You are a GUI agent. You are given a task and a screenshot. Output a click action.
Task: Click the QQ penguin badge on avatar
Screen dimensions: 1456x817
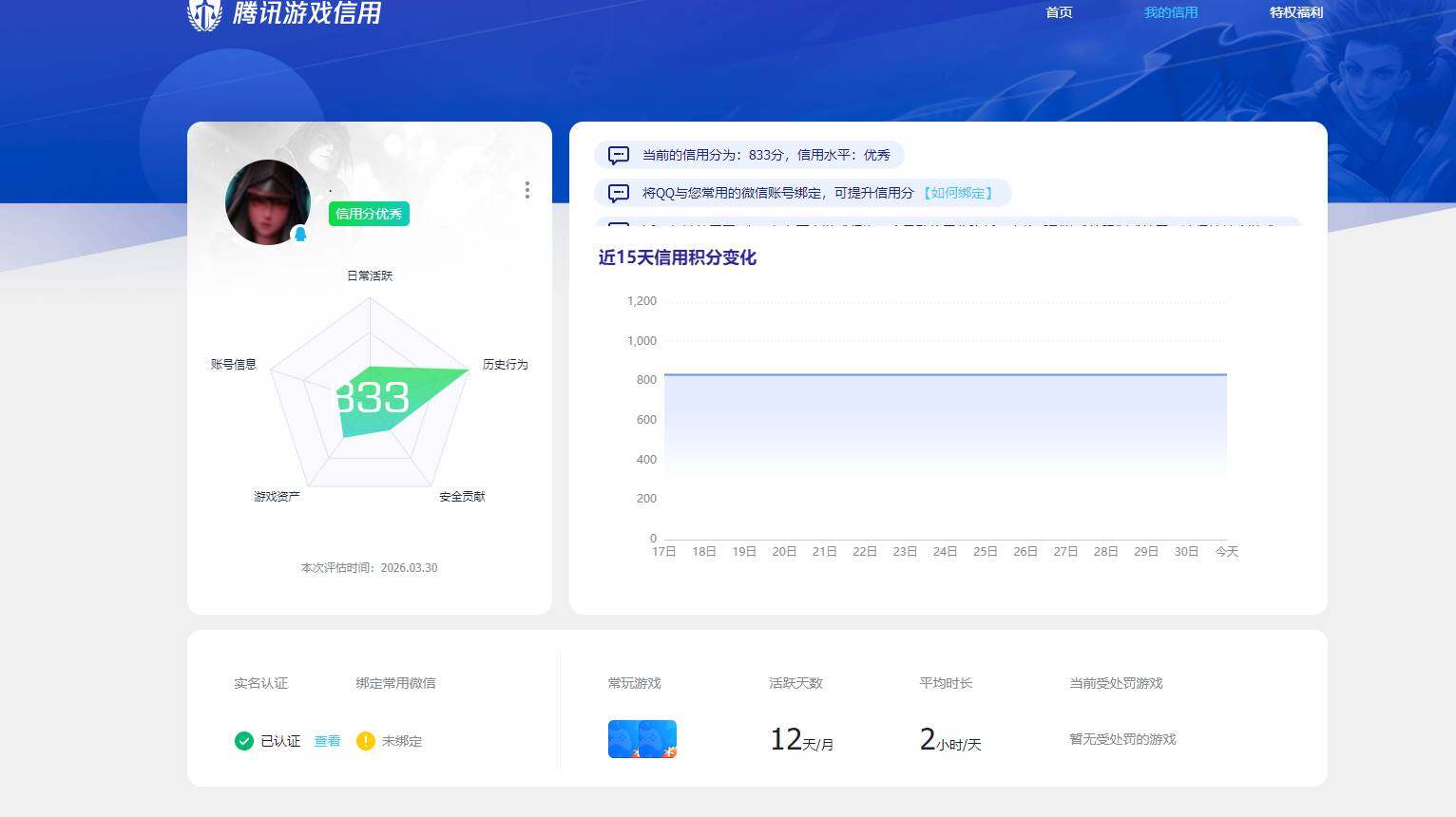point(300,234)
